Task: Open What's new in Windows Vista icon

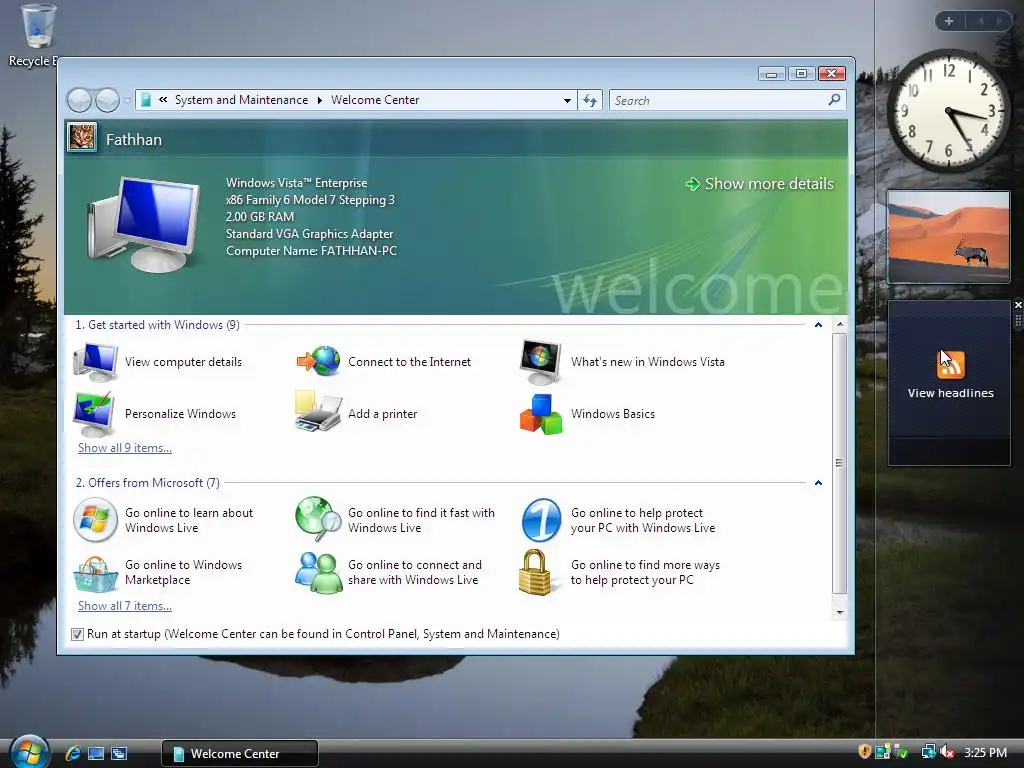Action: (541, 362)
